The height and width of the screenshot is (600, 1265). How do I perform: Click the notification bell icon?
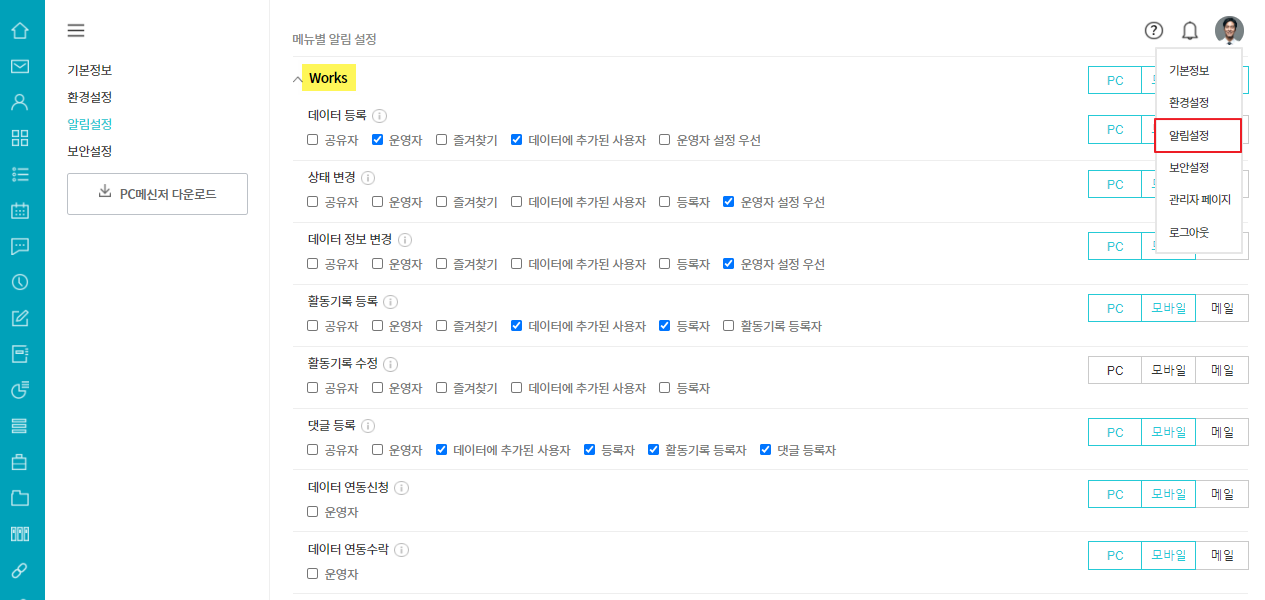pos(1190,31)
